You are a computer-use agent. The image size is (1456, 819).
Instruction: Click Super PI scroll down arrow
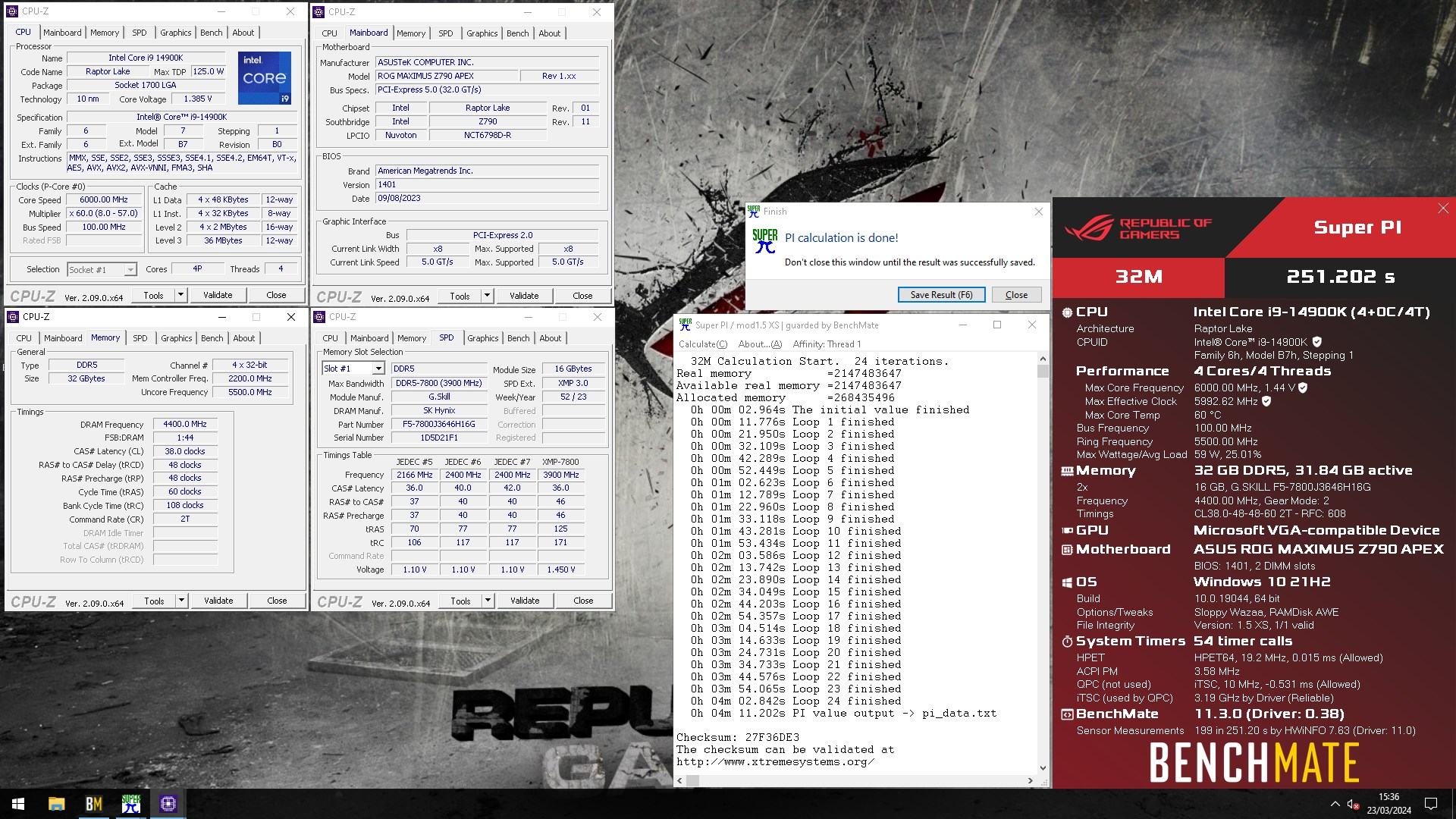click(x=1043, y=768)
